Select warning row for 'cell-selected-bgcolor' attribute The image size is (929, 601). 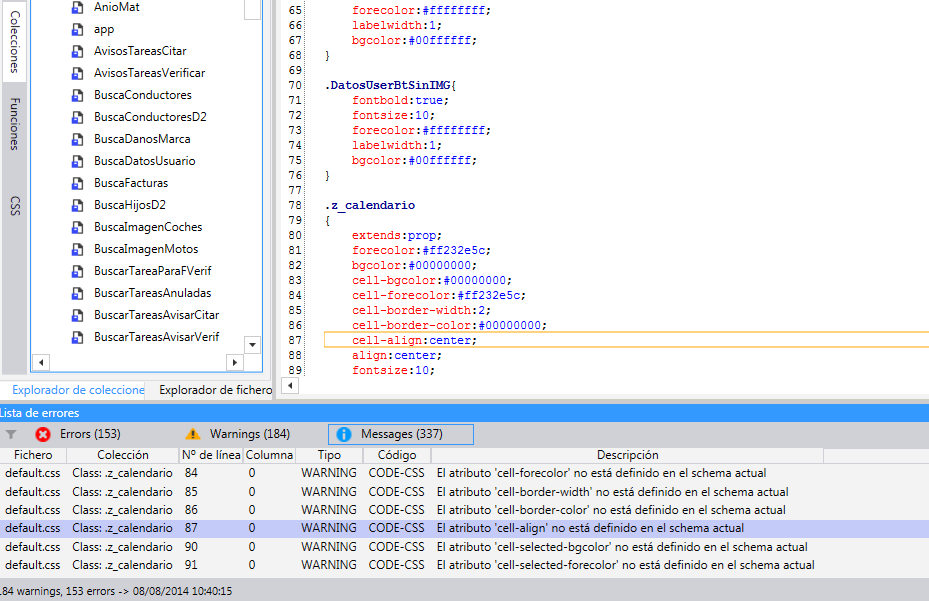click(x=464, y=546)
